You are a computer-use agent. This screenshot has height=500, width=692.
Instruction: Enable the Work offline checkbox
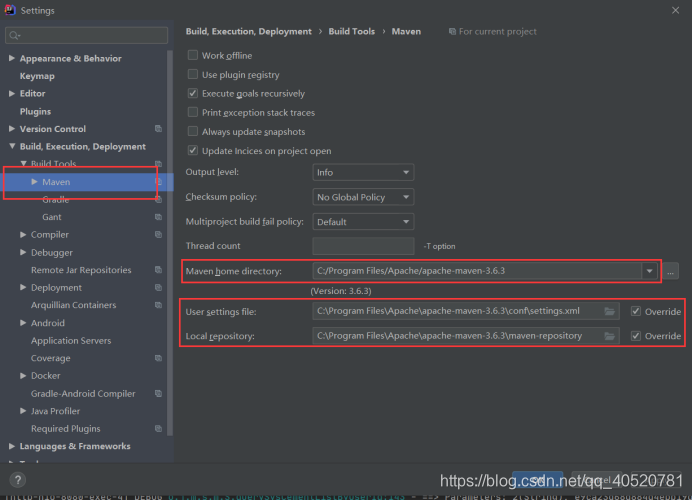click(193, 55)
